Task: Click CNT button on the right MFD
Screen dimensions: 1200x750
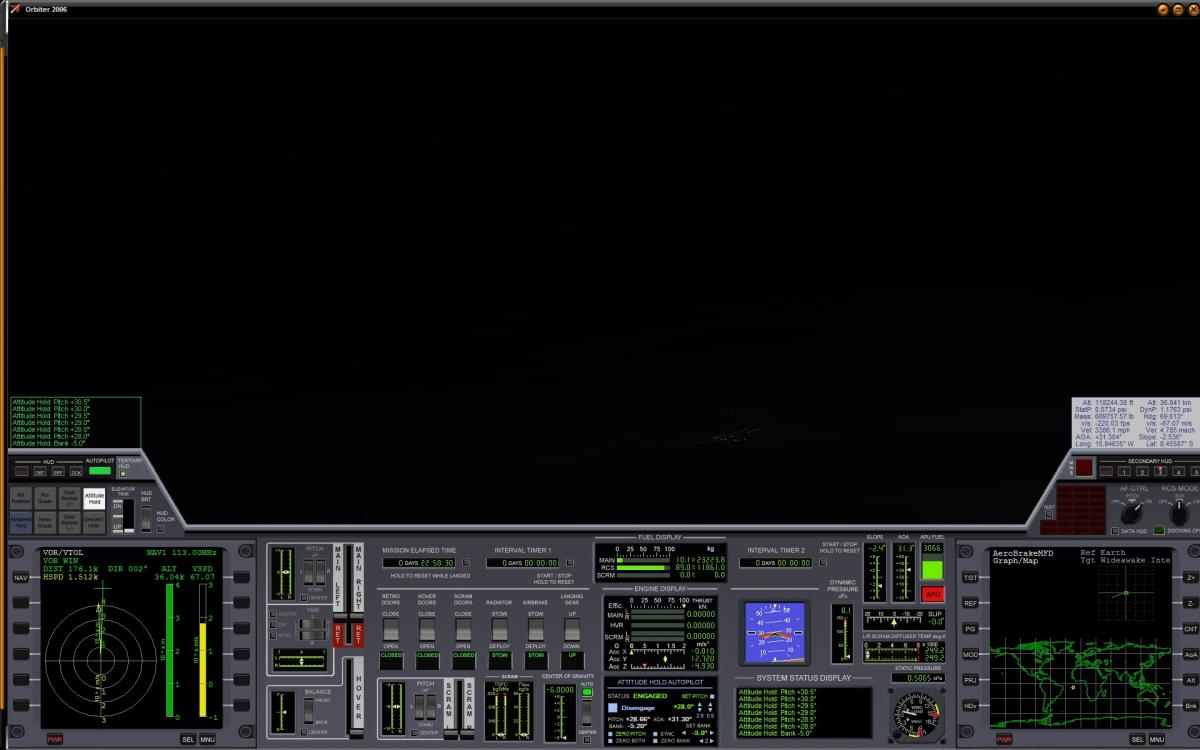Action: pos(1190,629)
